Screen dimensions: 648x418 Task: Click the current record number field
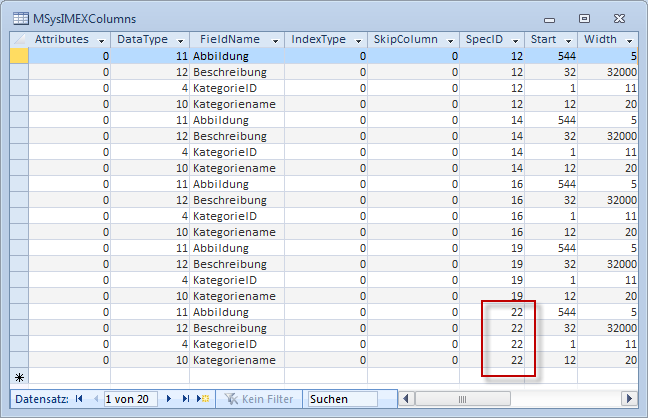click(129, 399)
